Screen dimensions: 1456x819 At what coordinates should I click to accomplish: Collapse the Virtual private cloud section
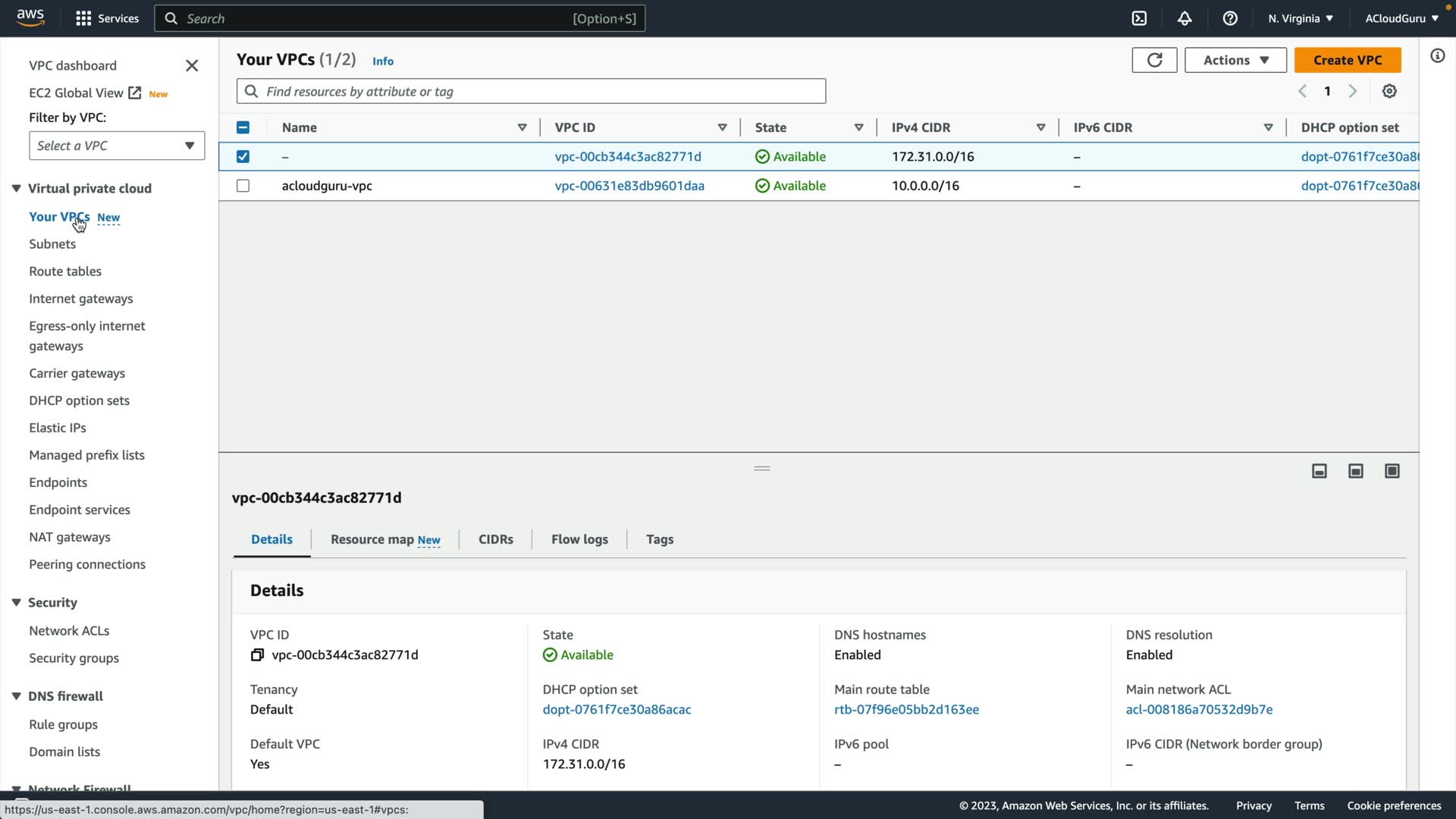click(16, 188)
